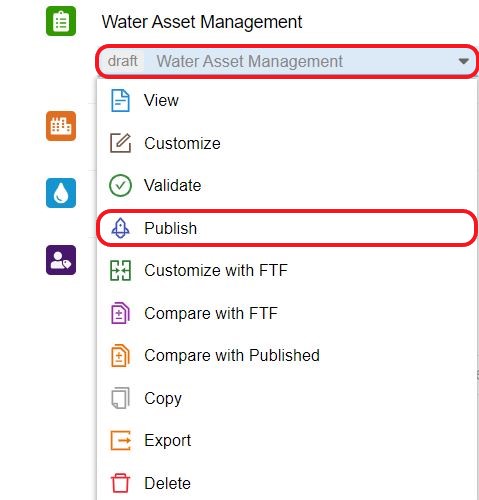Select Compare with Published menu item

pyautogui.click(x=287, y=355)
